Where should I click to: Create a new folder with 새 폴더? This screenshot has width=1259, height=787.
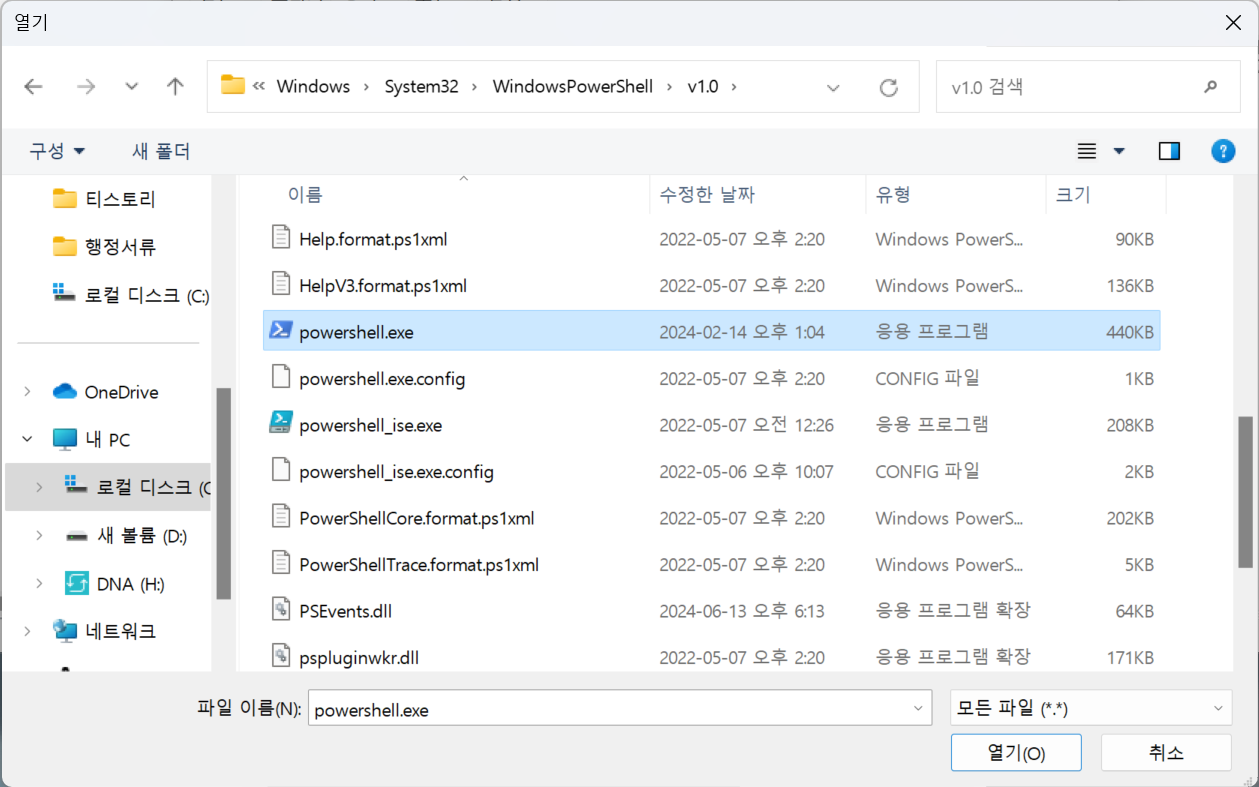pos(161,151)
